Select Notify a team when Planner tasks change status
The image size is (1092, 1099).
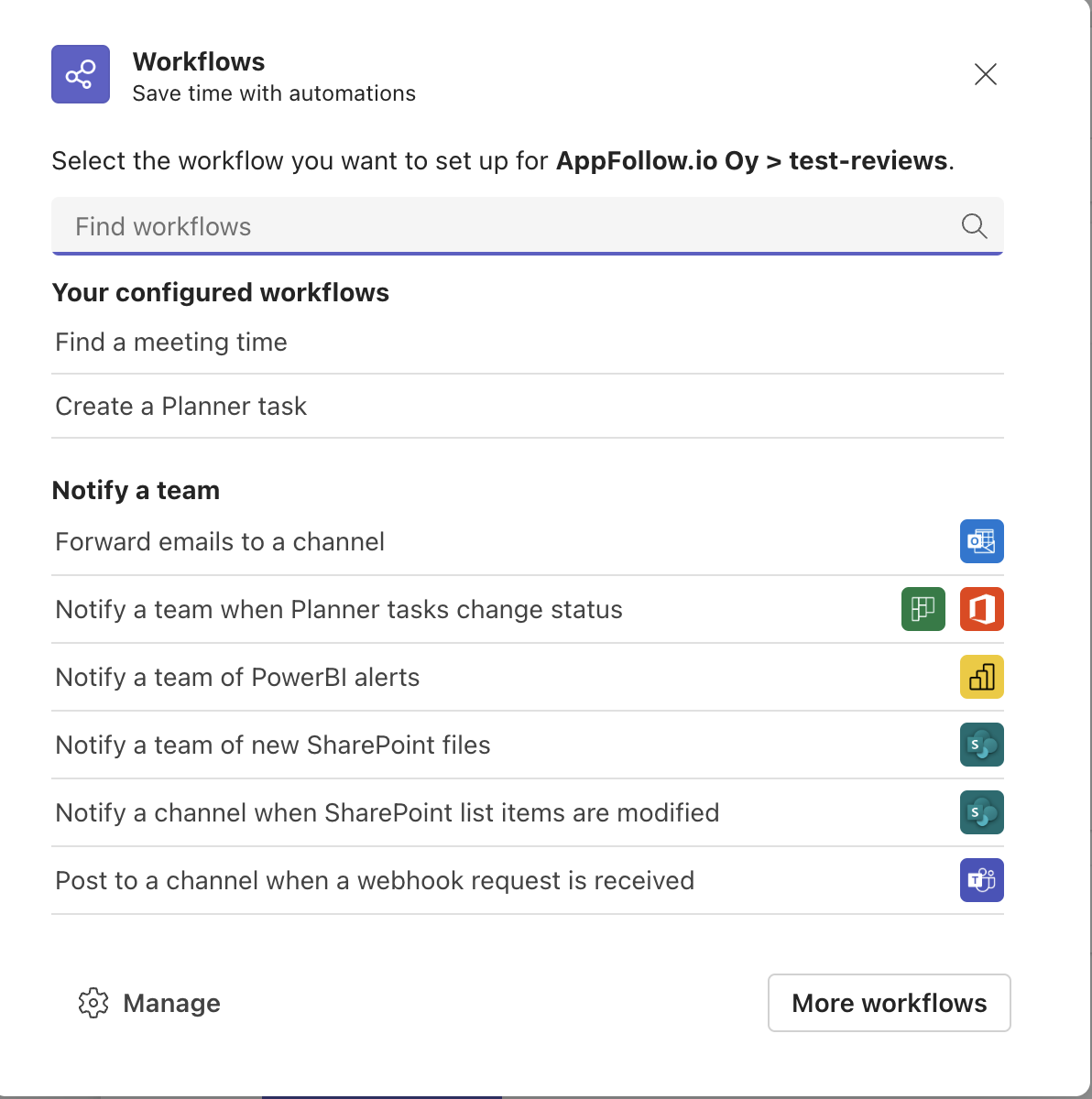coord(527,610)
